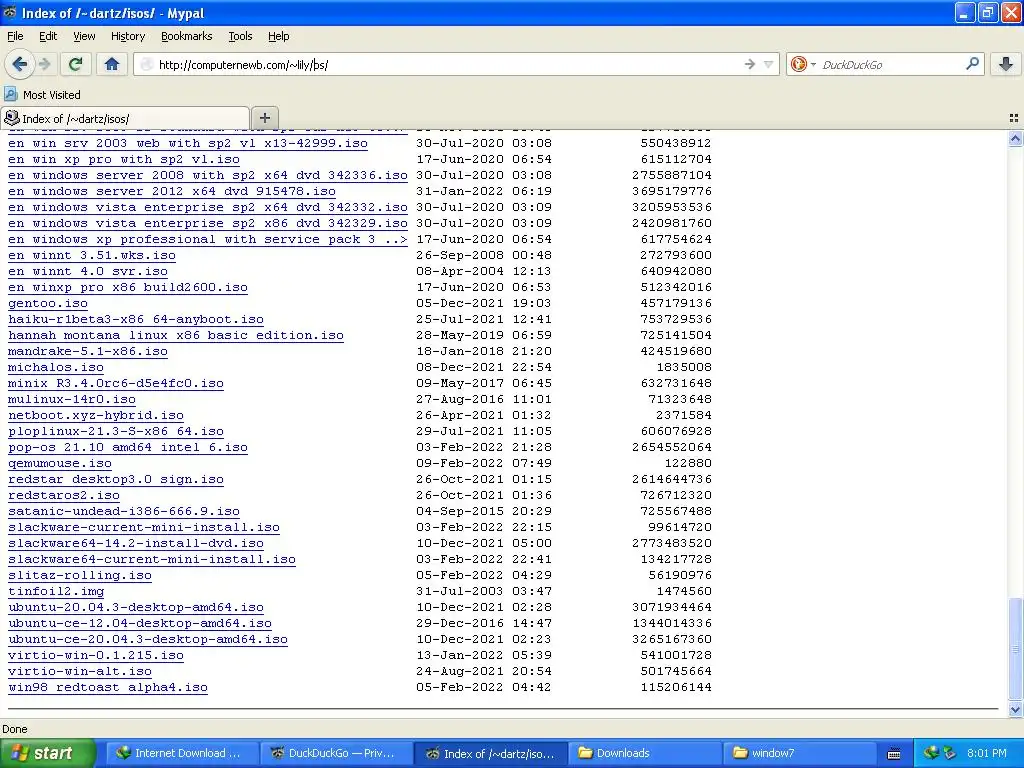The image size is (1024, 768).
Task: Switch to Internet Download taskbar window
Action: (x=181, y=753)
